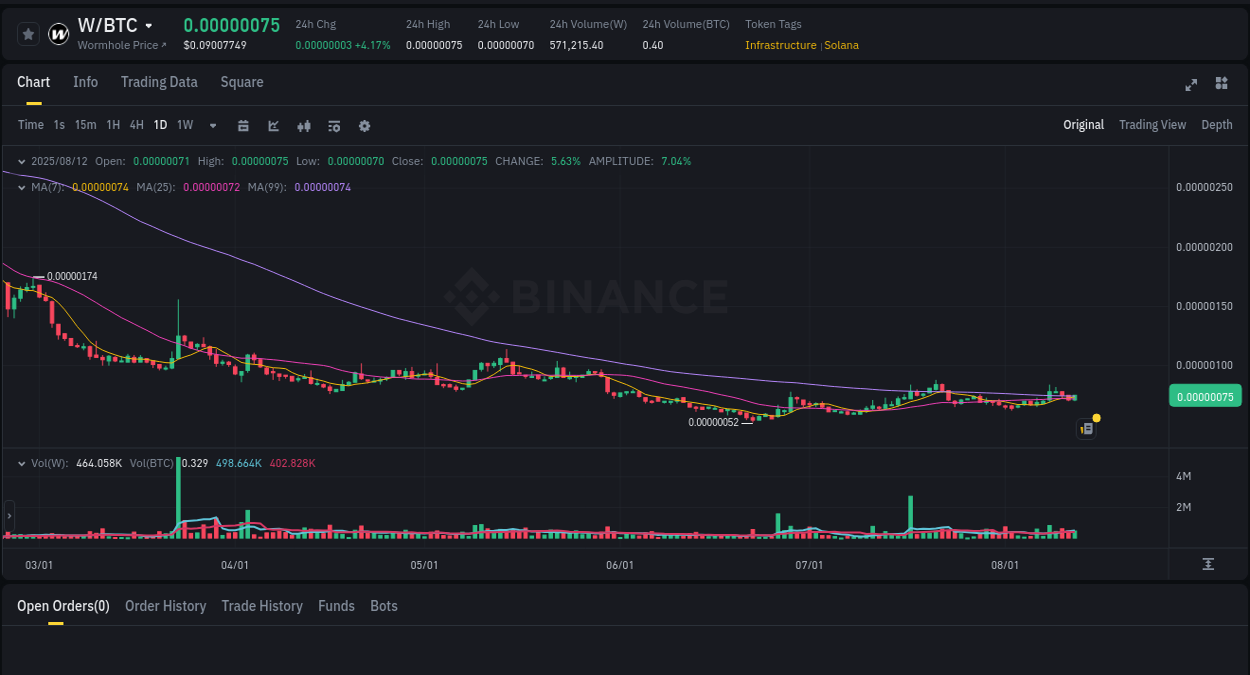This screenshot has width=1250, height=675.
Task: Click the MA(7) indicator value
Action: tap(100, 187)
